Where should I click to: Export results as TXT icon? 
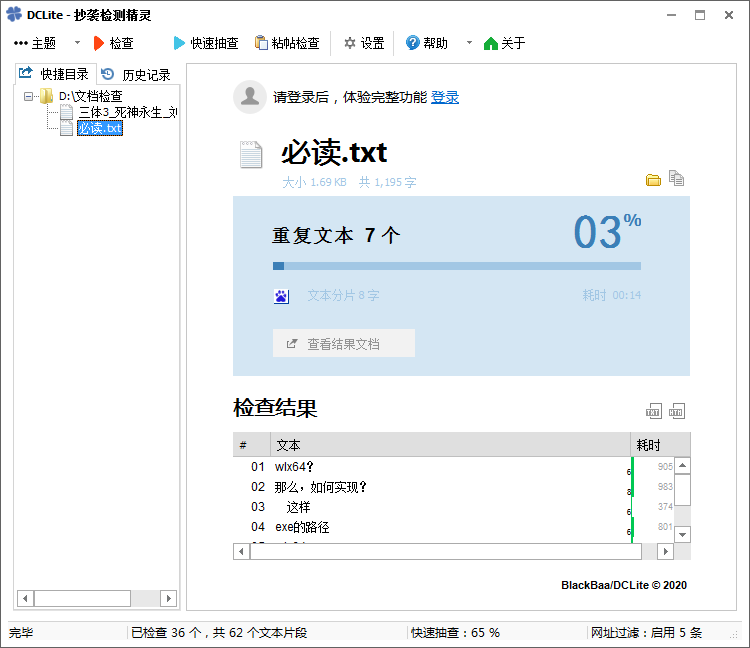(654, 411)
